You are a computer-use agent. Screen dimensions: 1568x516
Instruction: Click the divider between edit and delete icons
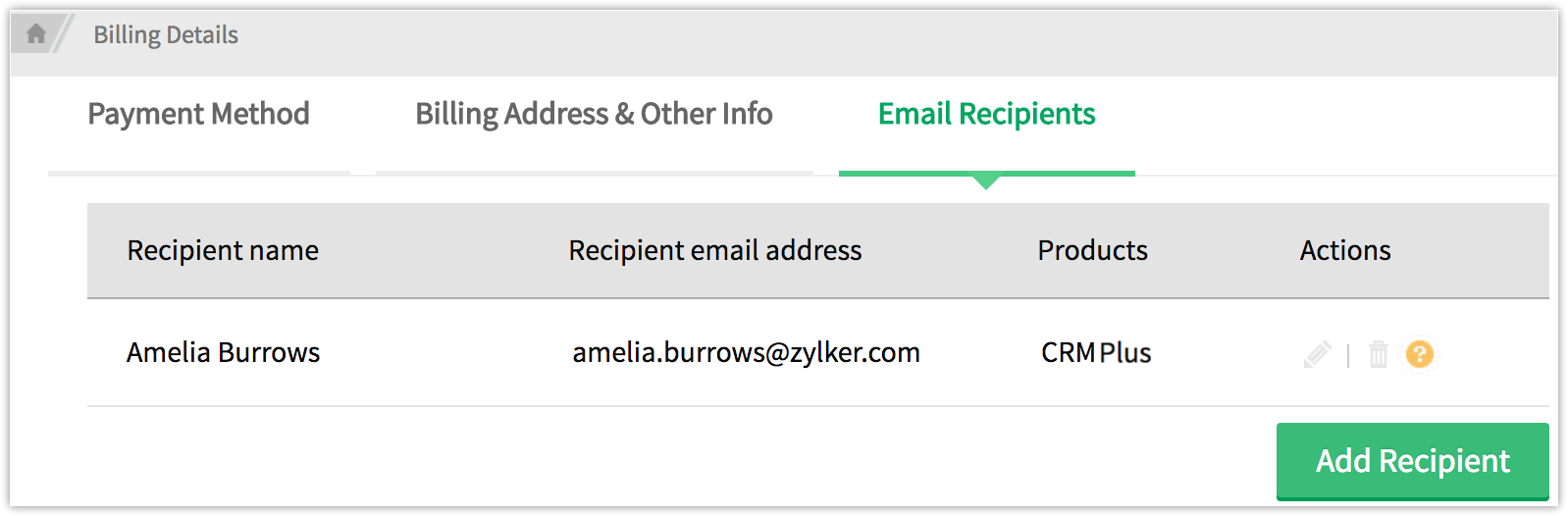[1348, 355]
